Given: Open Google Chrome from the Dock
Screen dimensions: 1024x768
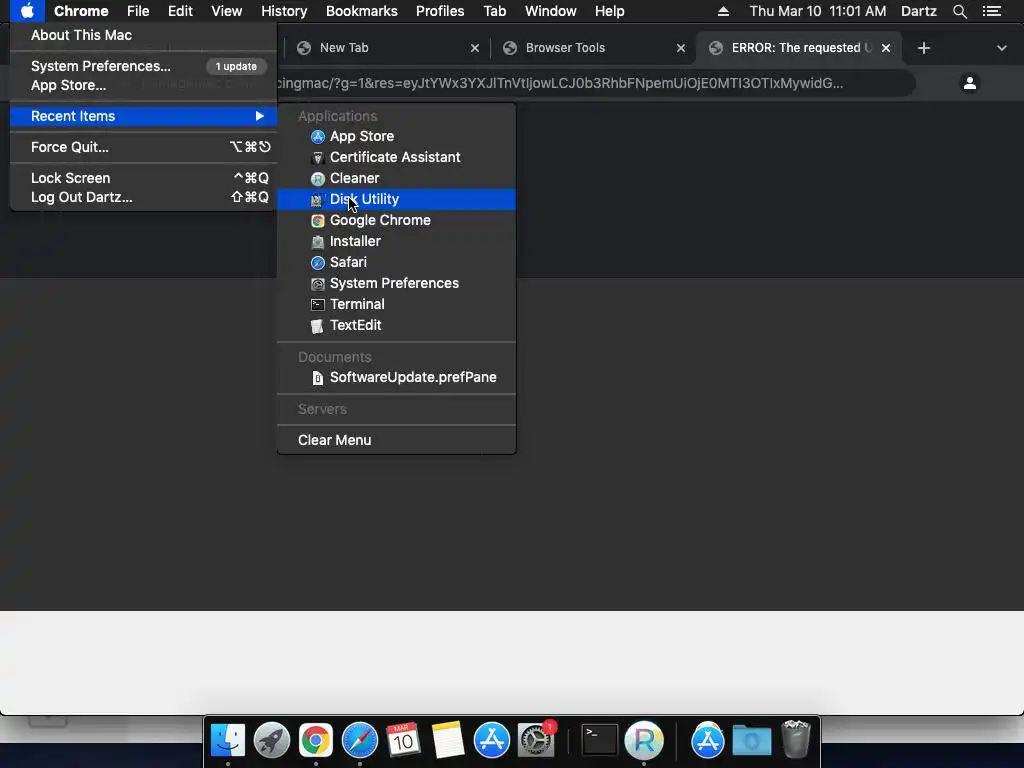Looking at the screenshot, I should coord(315,741).
